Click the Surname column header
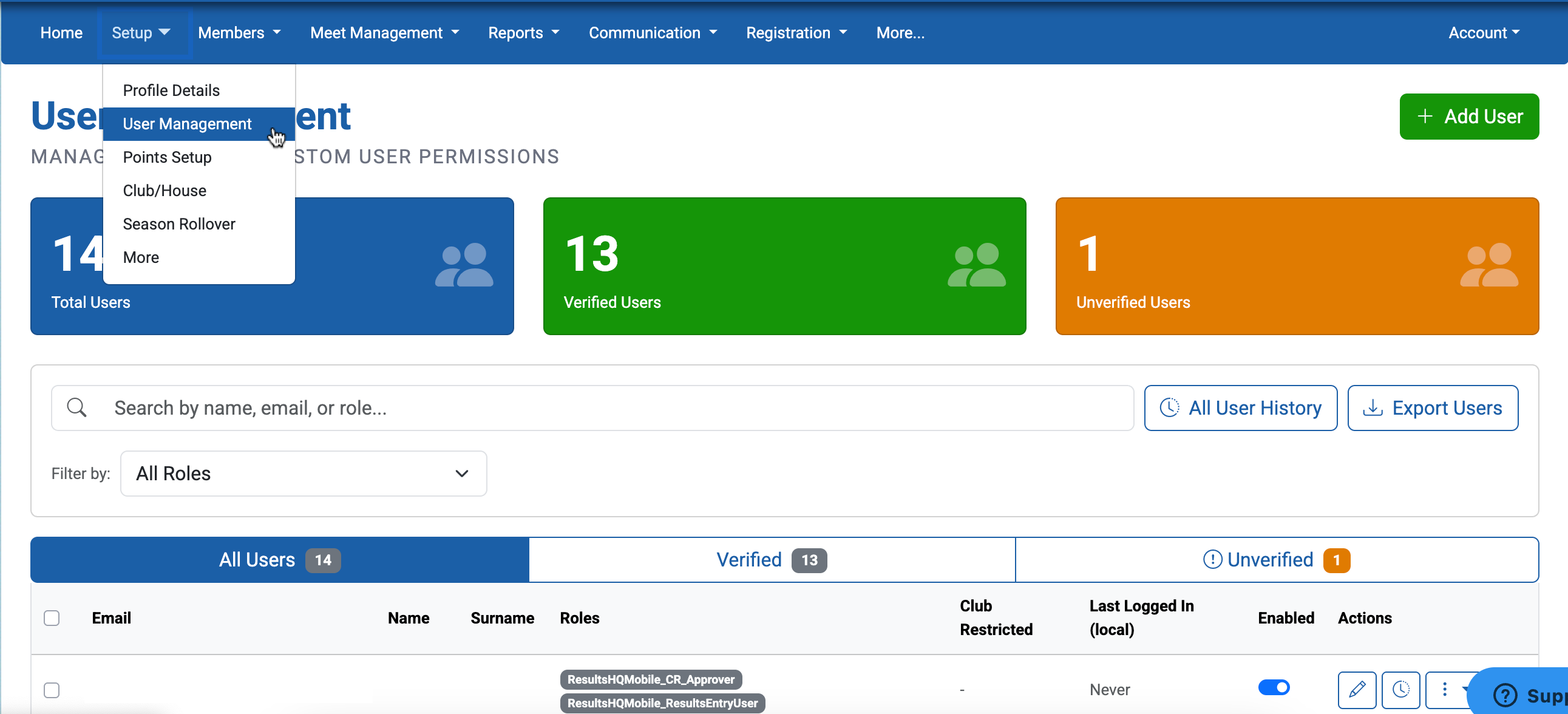1568x714 pixels. click(x=502, y=618)
